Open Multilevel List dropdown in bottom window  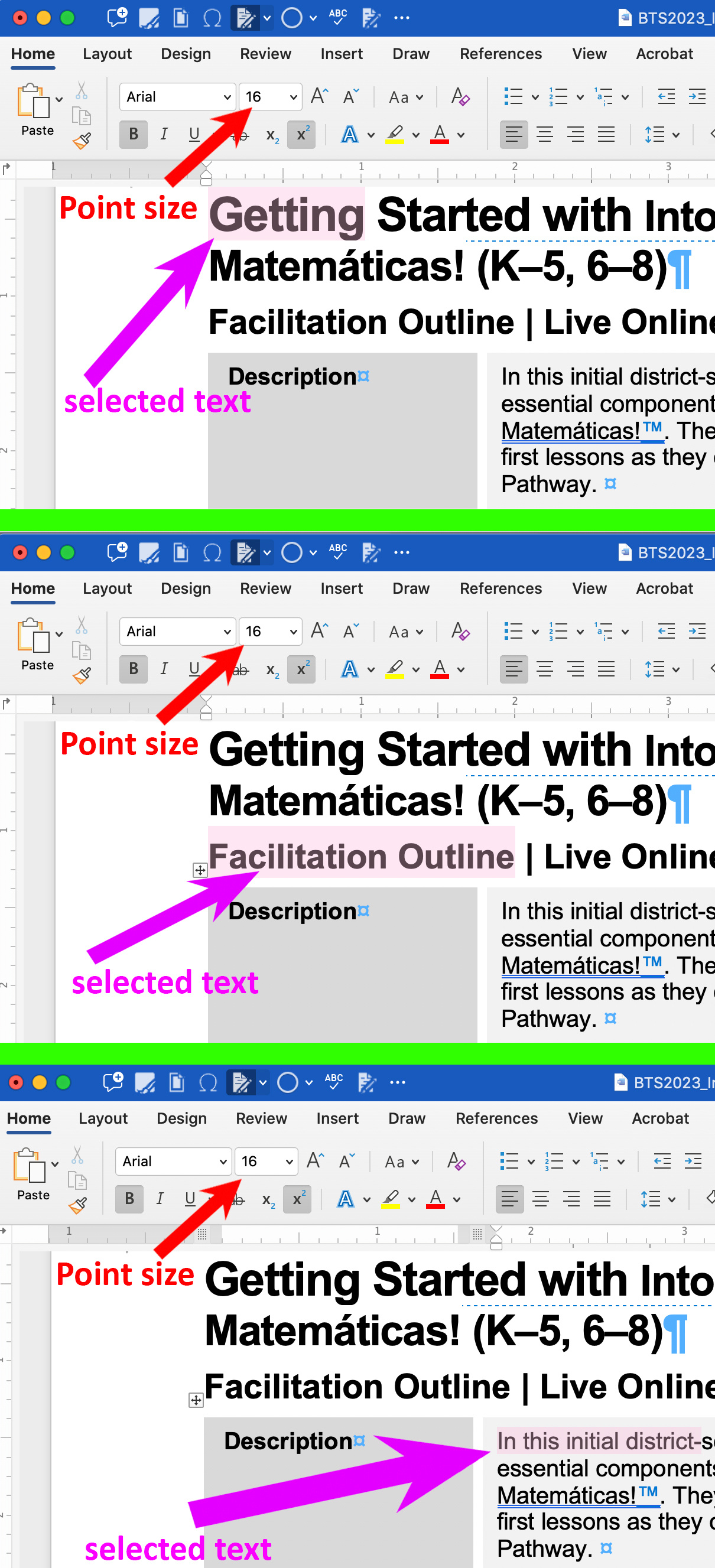[620, 1162]
